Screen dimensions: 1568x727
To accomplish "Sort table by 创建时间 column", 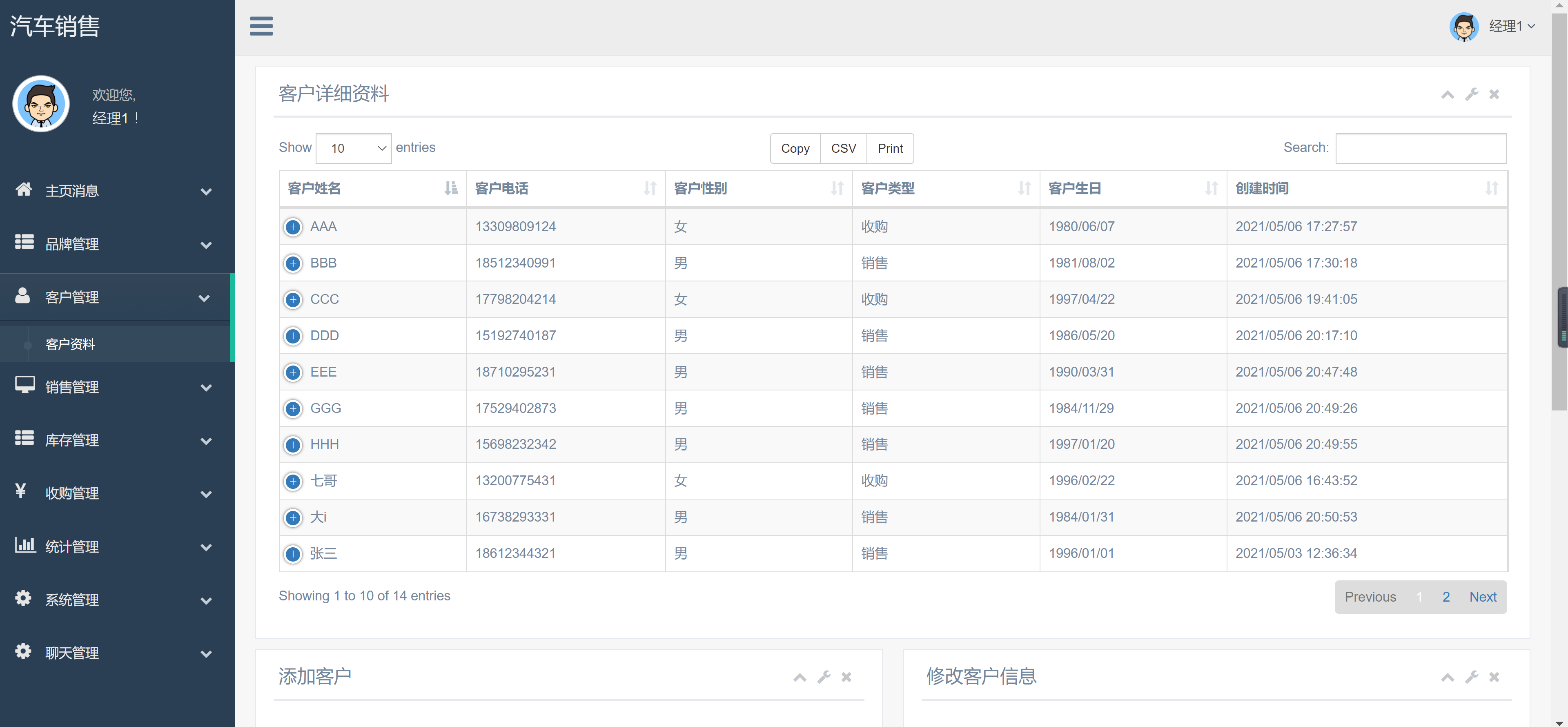I will 1367,189.
